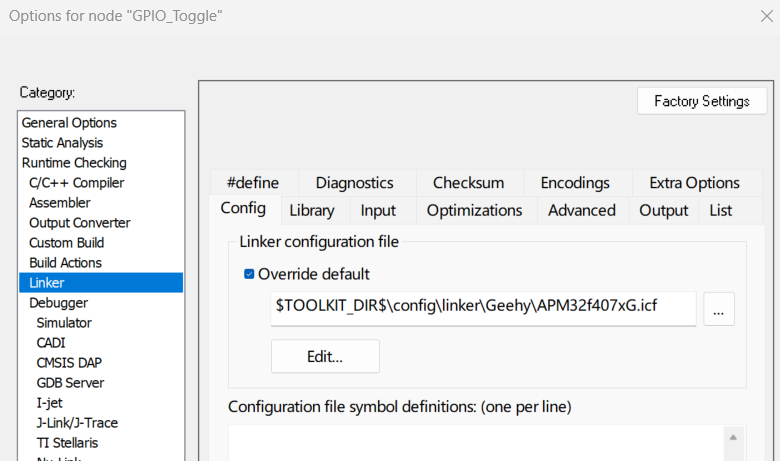
Task: Select General Options category
Action: coord(69,123)
